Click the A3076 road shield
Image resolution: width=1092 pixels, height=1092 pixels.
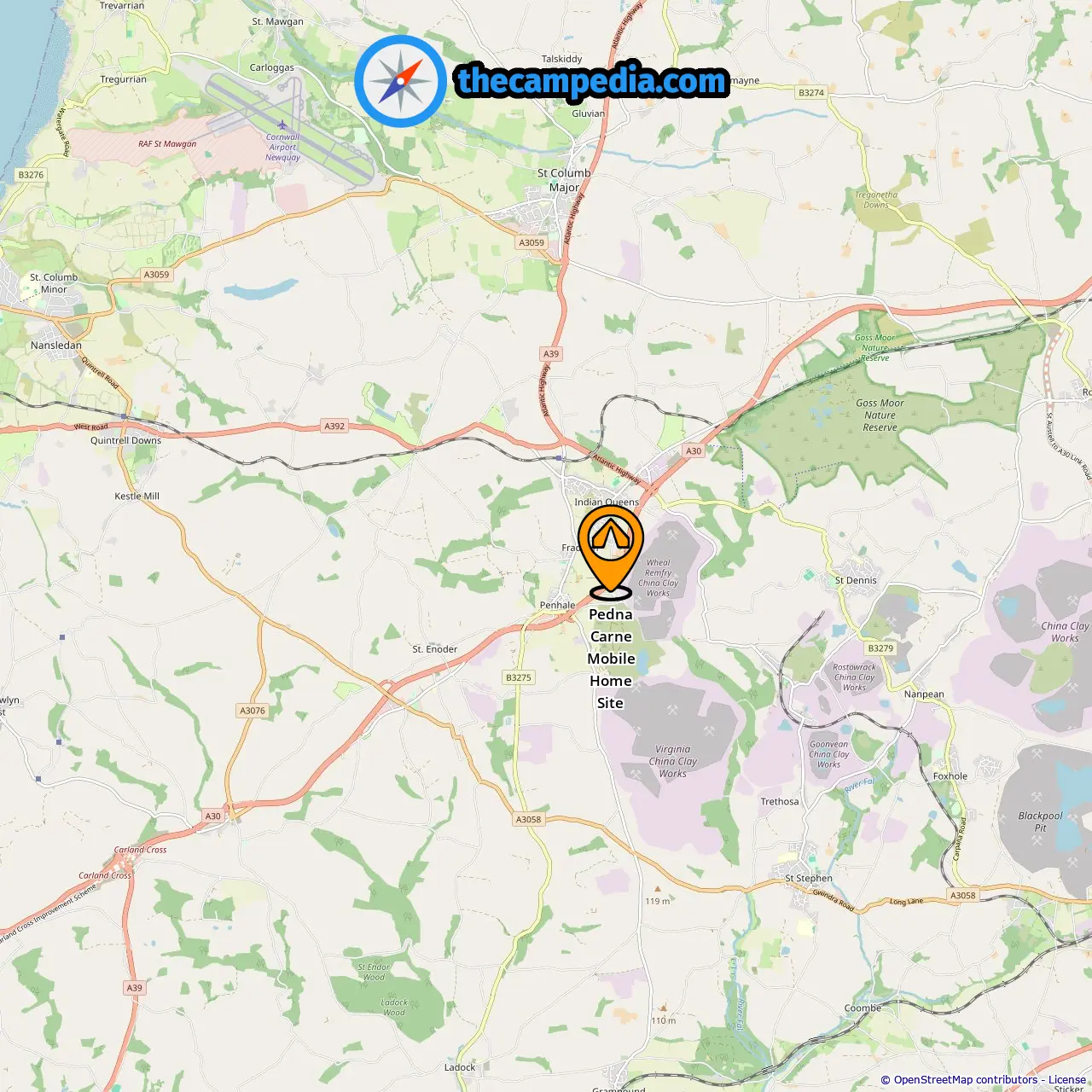click(253, 711)
